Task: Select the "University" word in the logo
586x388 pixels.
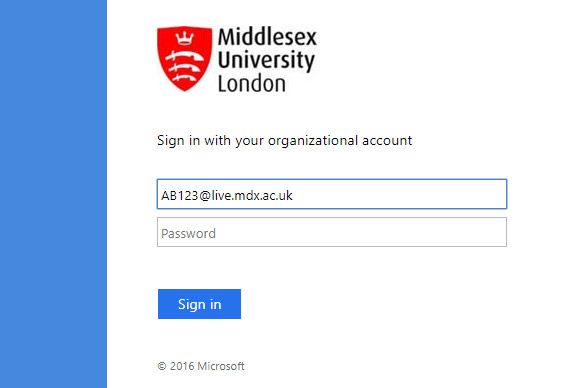Action: (x=266, y=61)
